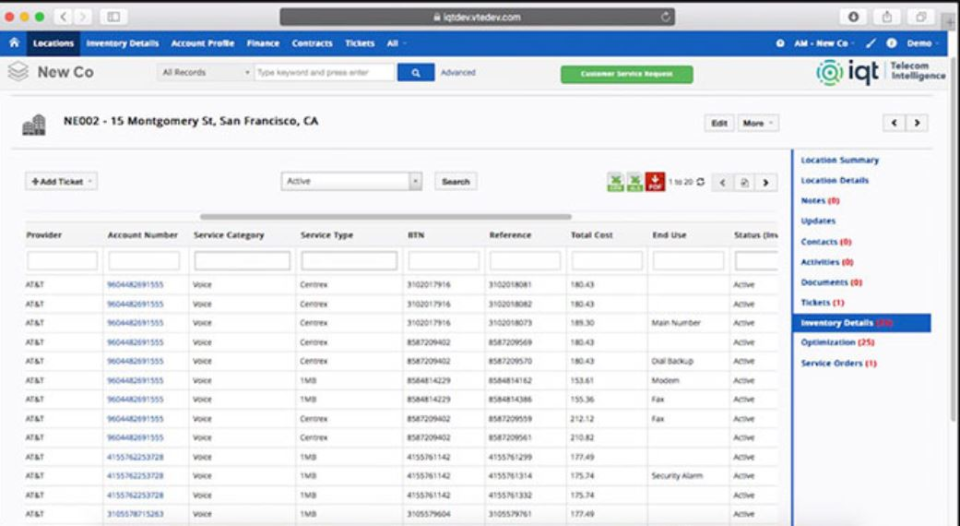This screenshot has height=526, width=960.
Task: Export the list as XLS
Action: coord(635,182)
